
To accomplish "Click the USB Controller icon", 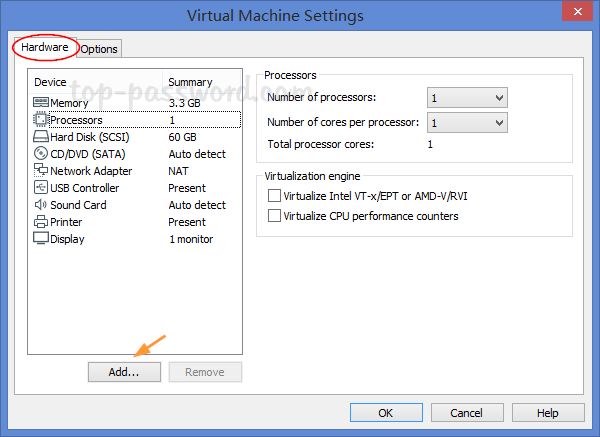I will [x=41, y=188].
